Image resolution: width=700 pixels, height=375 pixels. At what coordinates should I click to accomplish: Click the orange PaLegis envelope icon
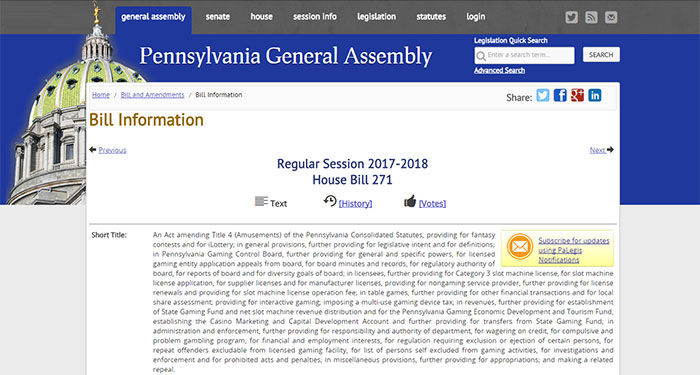click(x=520, y=246)
